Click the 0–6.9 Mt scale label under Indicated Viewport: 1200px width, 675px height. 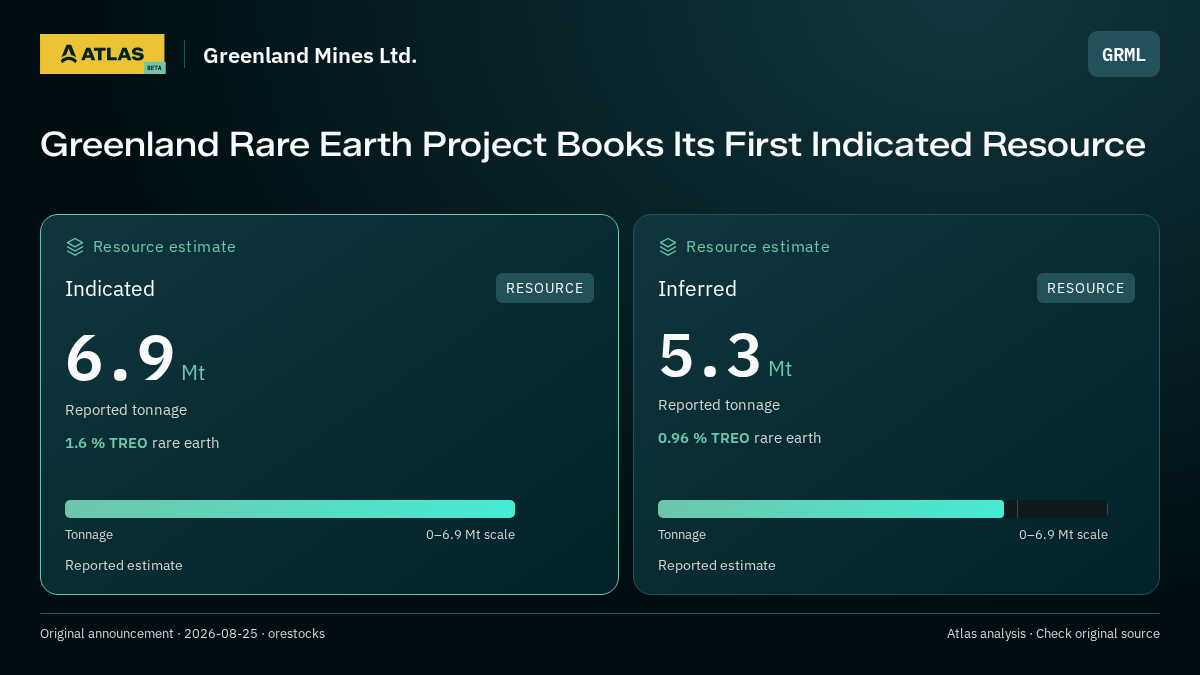pyautogui.click(x=470, y=535)
